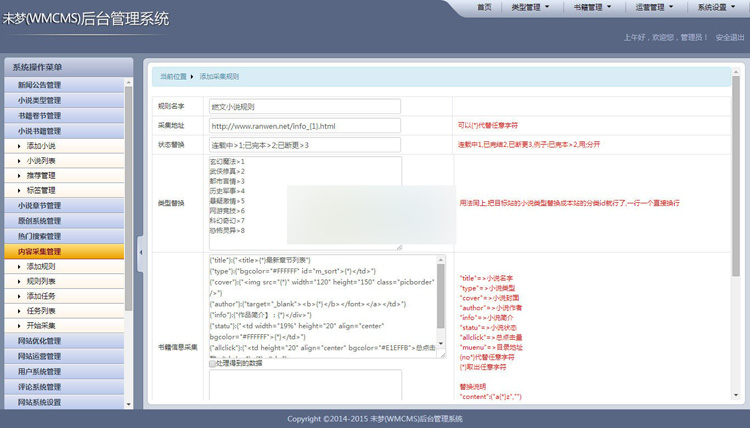Click the 规则名字 field label

171,106
